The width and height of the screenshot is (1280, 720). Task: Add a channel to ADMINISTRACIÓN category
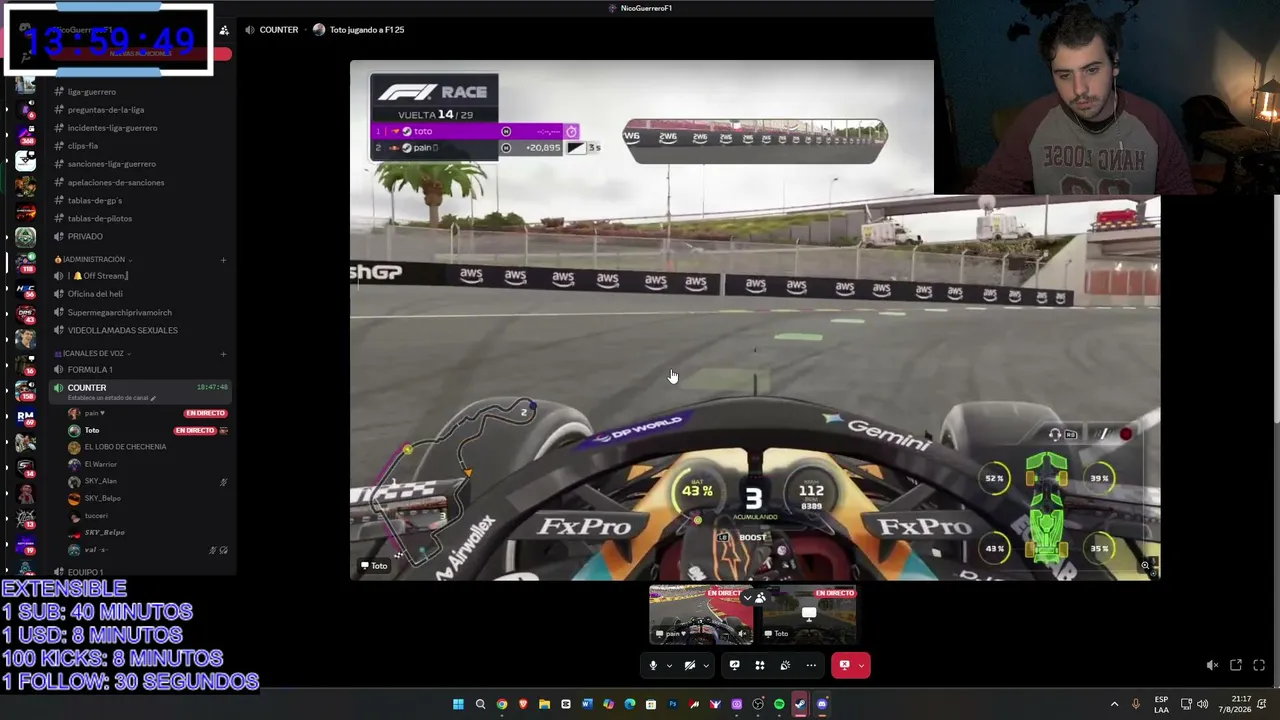[223, 260]
